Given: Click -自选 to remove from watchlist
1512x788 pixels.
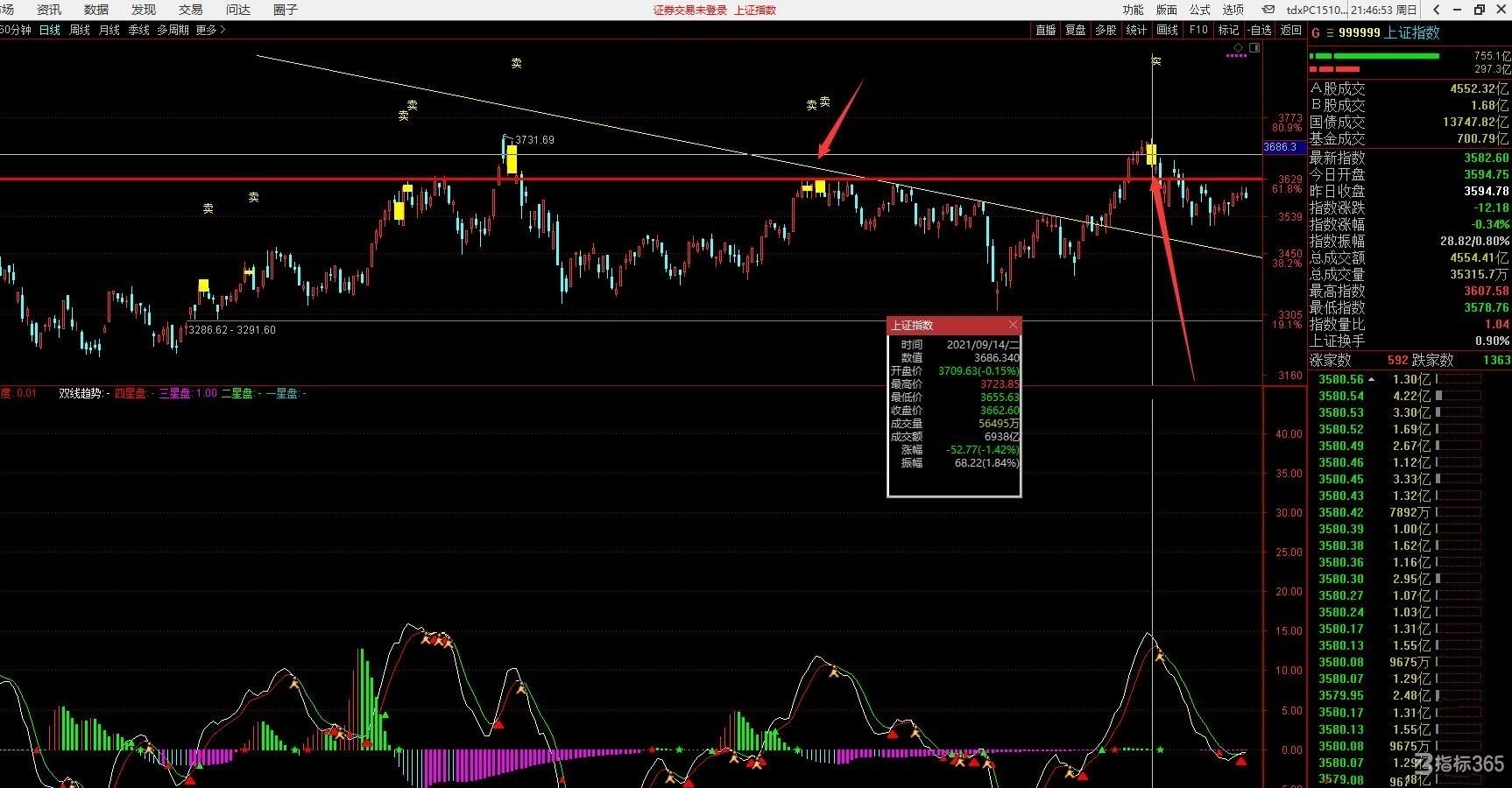Looking at the screenshot, I should point(1260,30).
